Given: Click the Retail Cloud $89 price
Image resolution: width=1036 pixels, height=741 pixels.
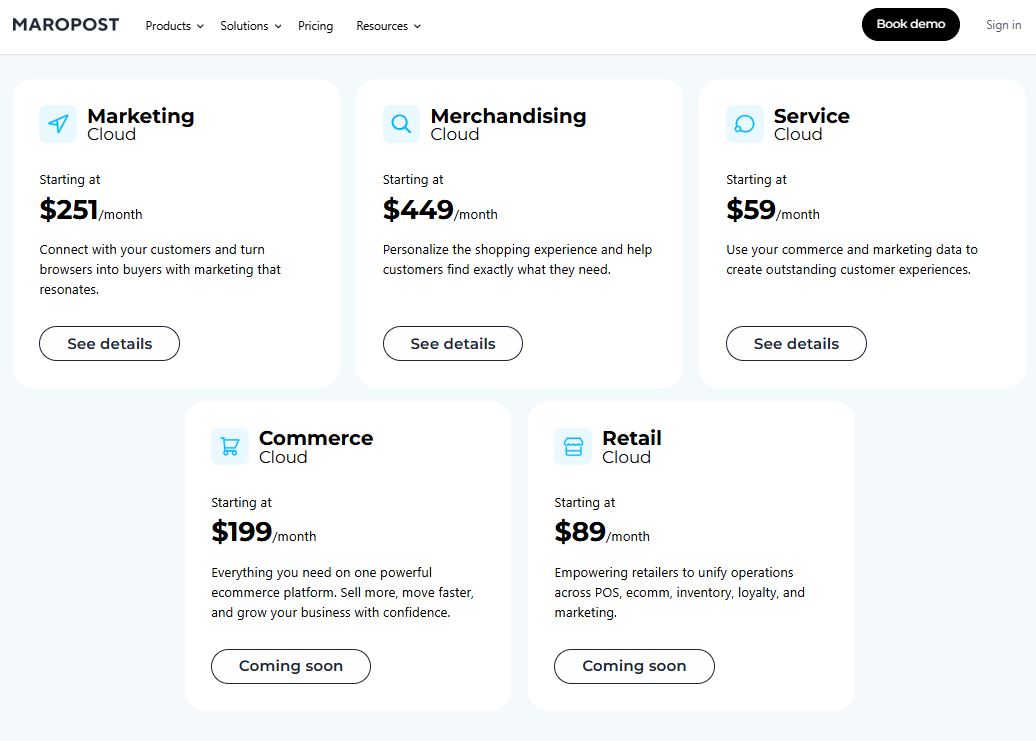Looking at the screenshot, I should pos(581,532).
